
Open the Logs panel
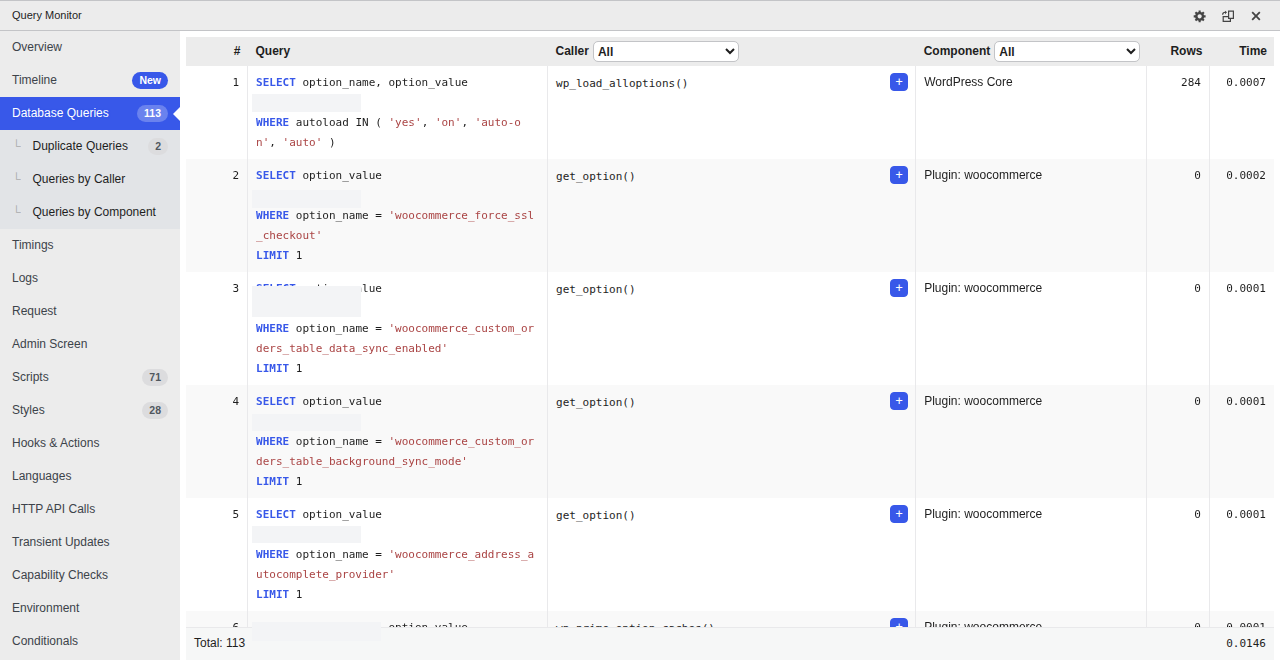tap(90, 278)
